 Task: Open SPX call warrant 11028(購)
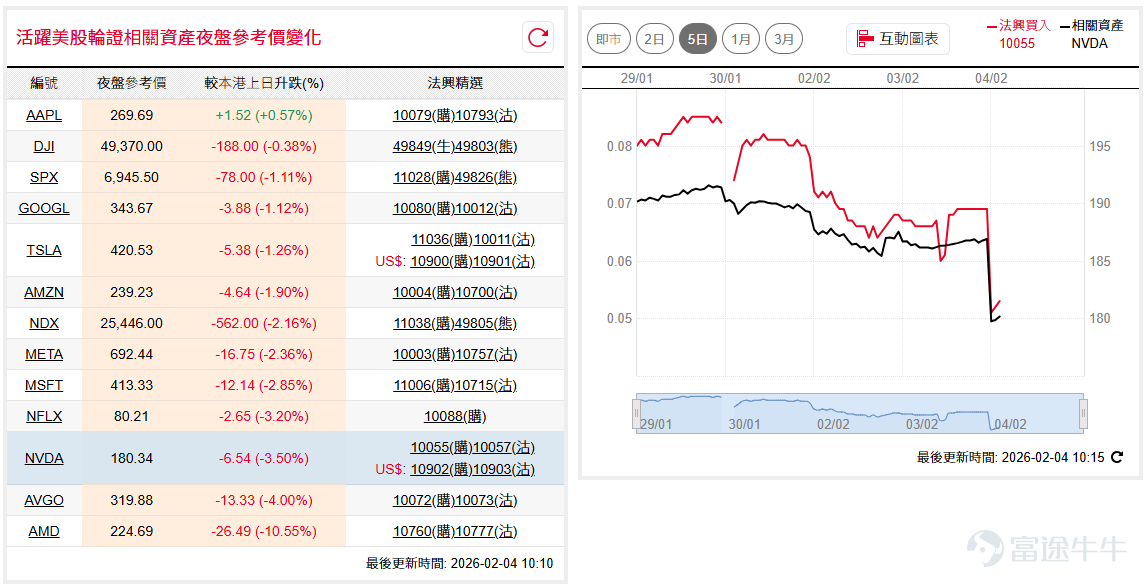pyautogui.click(x=424, y=177)
